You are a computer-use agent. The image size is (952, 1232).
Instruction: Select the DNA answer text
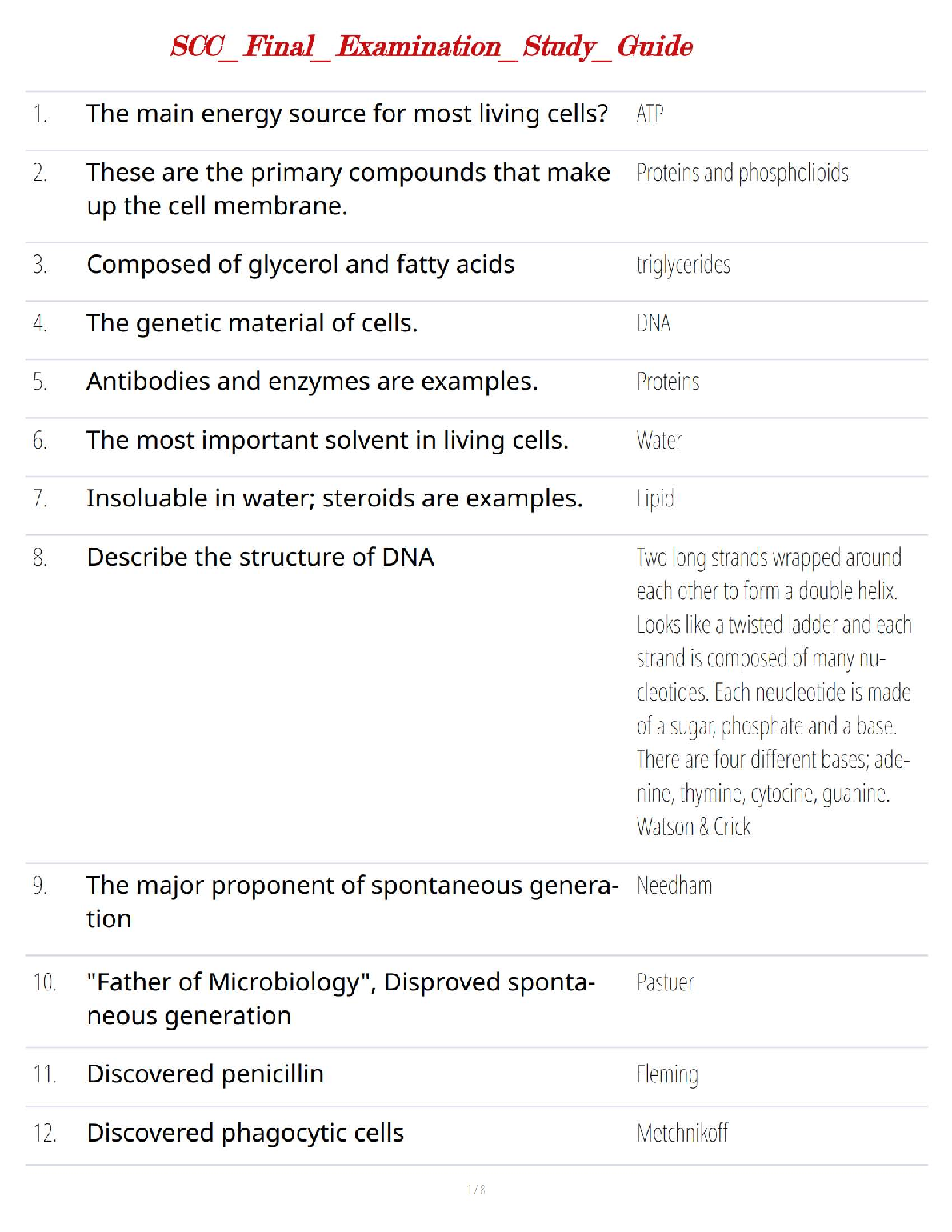point(654,323)
